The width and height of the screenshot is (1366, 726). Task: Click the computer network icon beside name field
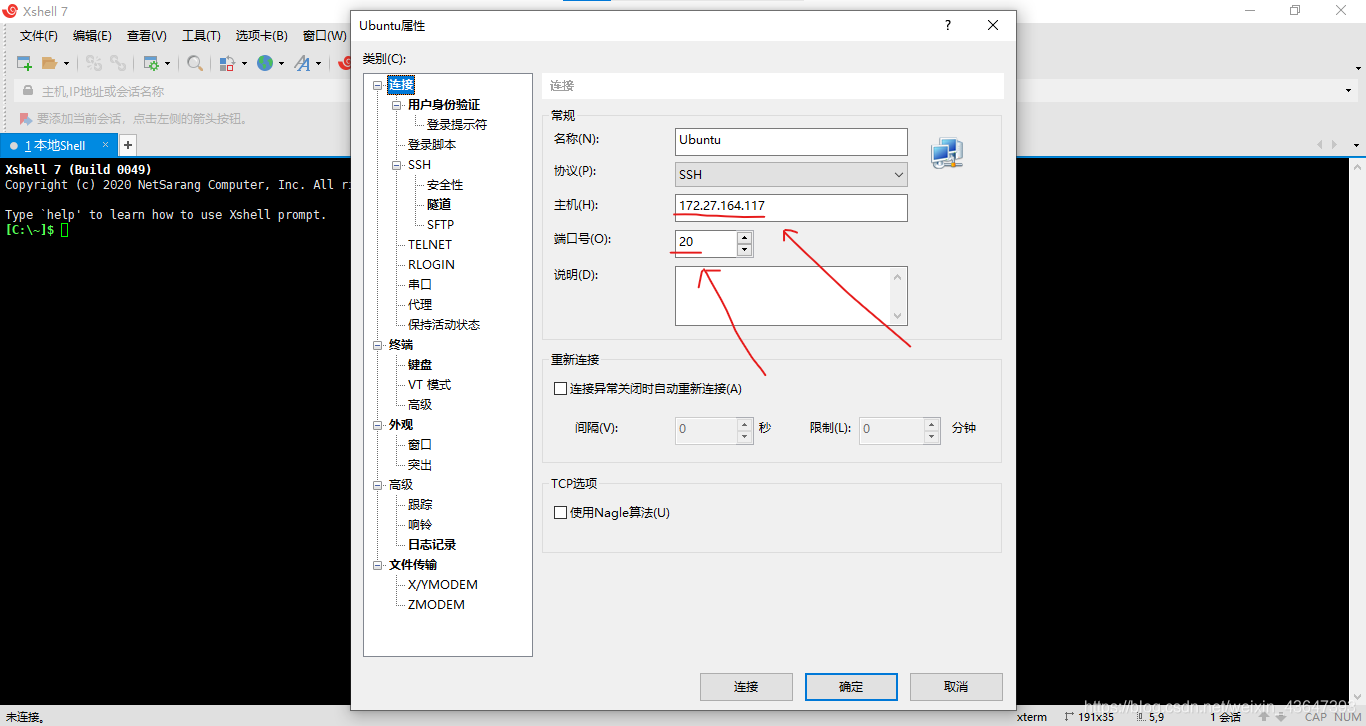(946, 153)
